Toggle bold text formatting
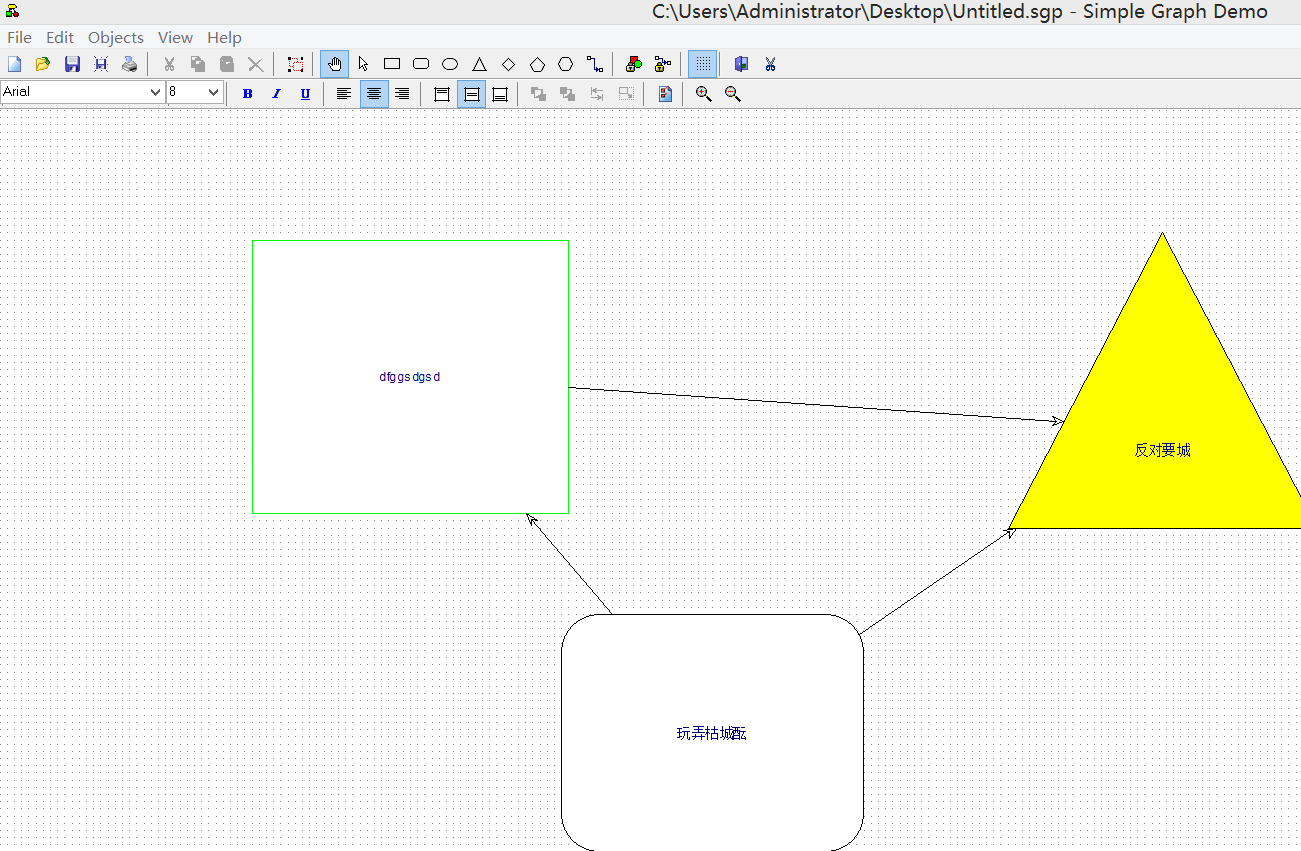Screen dimensions: 1301x851 tap(247, 93)
